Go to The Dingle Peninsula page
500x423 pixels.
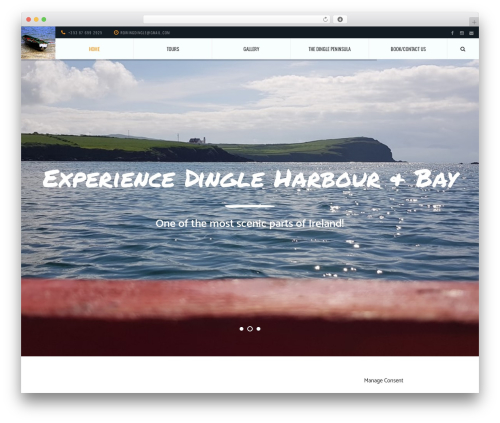point(329,49)
